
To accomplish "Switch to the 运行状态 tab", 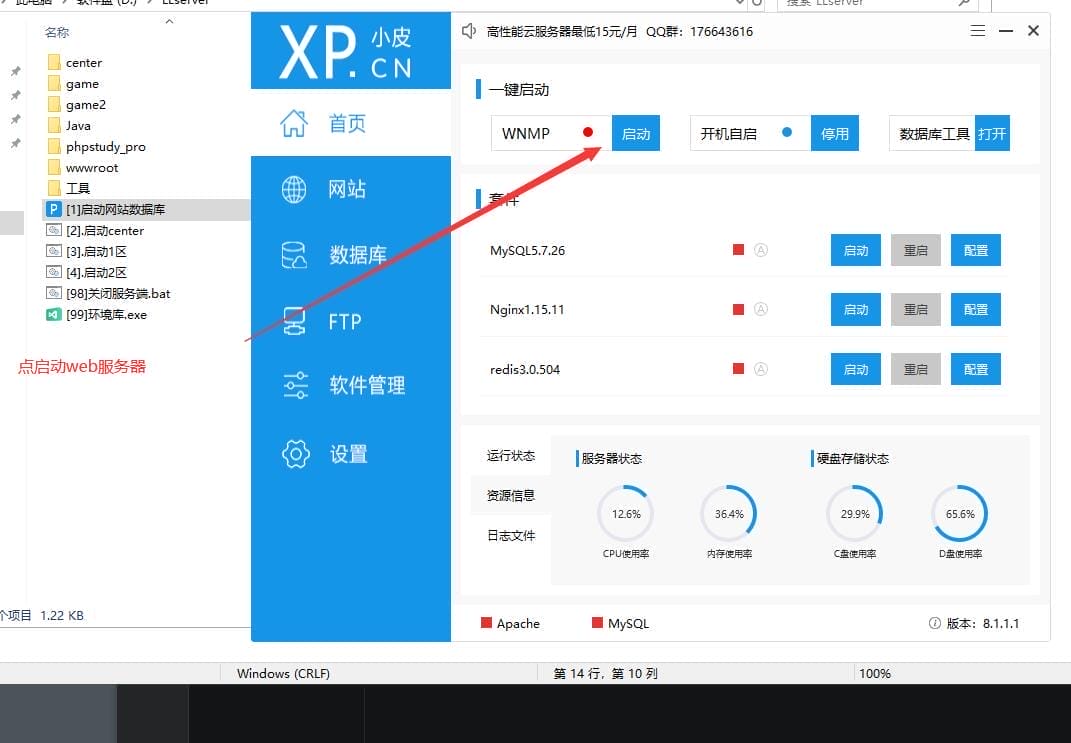I will (x=510, y=456).
